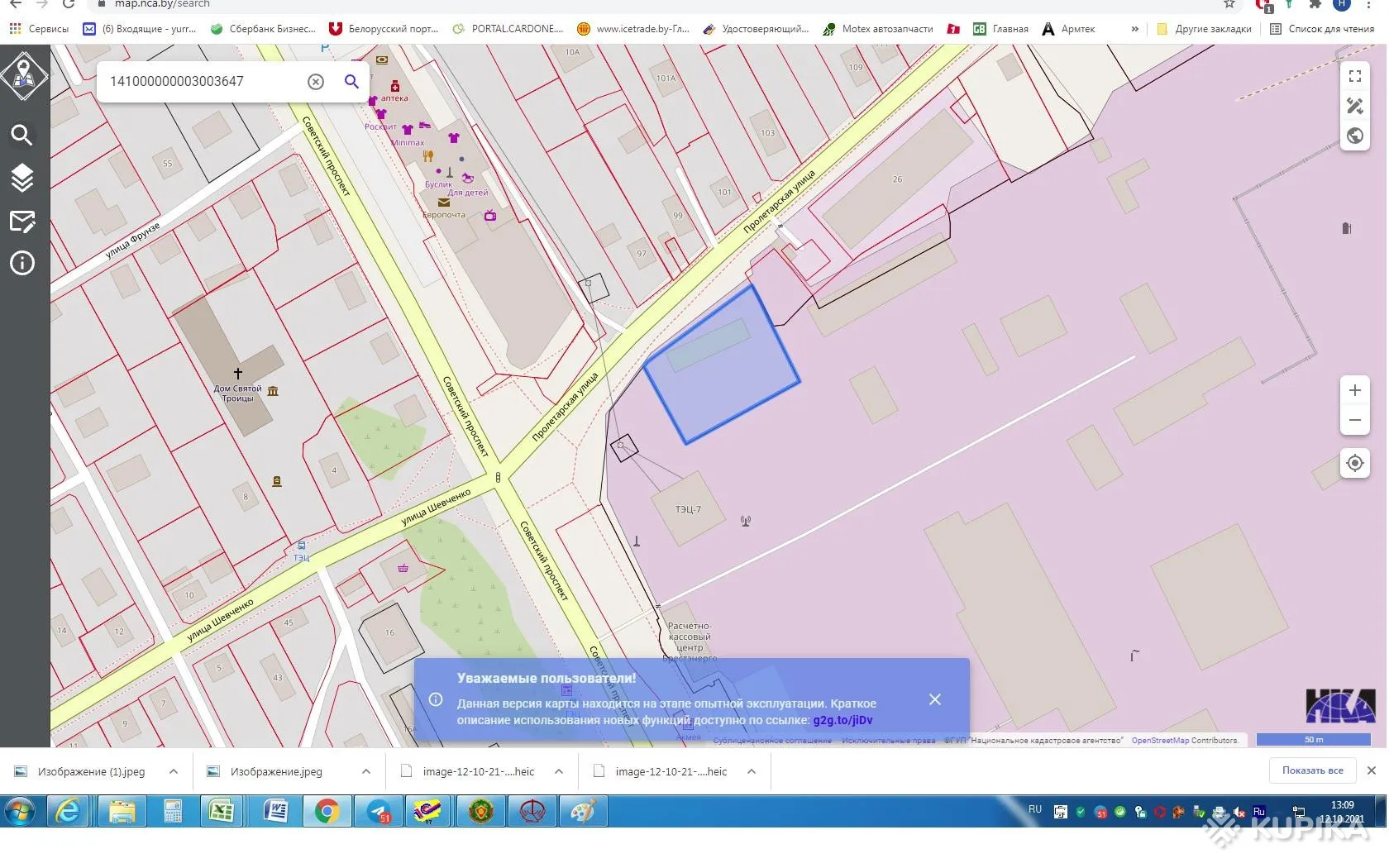Image resolution: width=1389 pixels, height=868 pixels.
Task: Open the 'Армтек' bookmark
Action: (x=1068, y=29)
